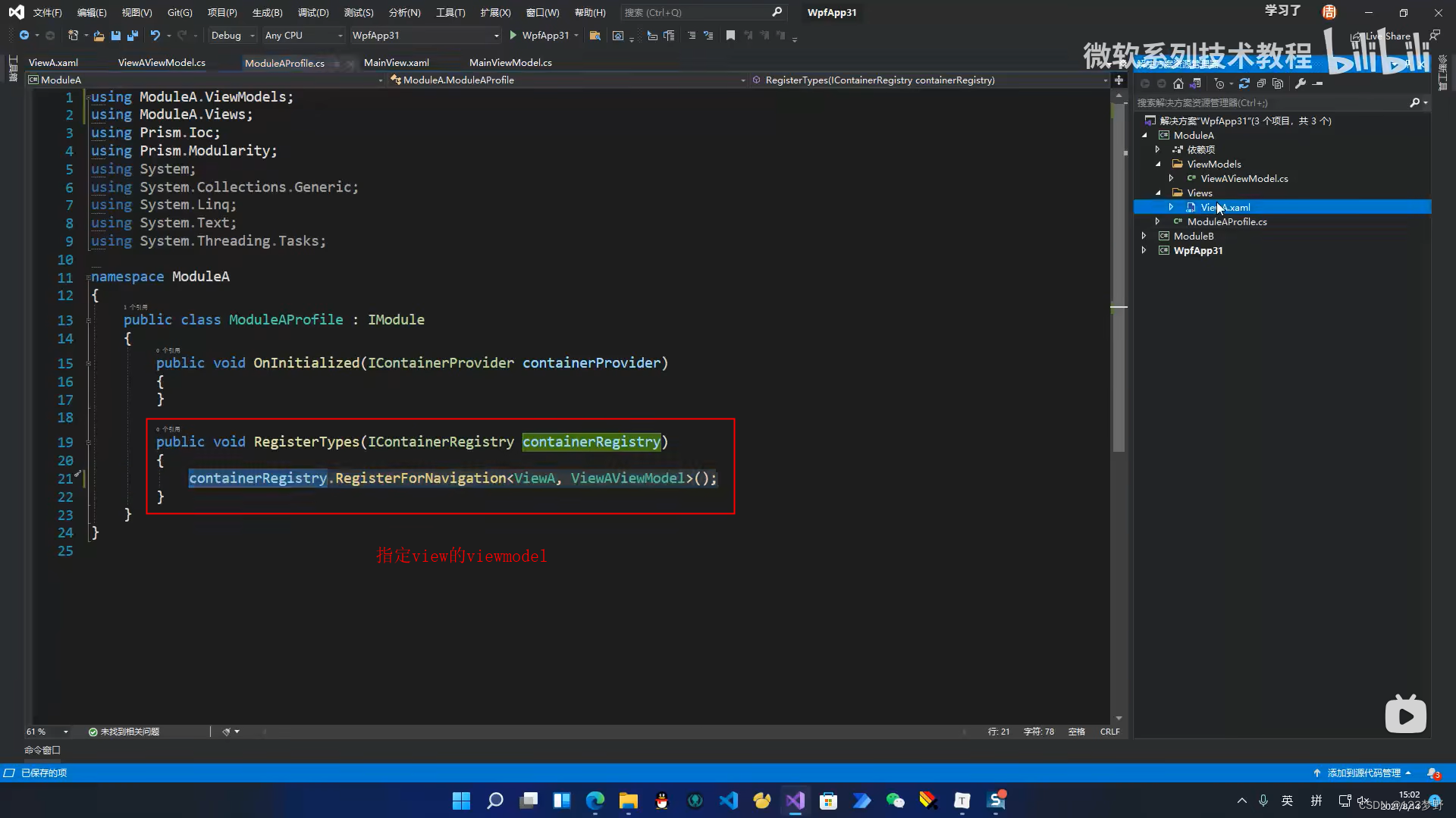Open the 61 % zoom level dropdown

coord(47,732)
